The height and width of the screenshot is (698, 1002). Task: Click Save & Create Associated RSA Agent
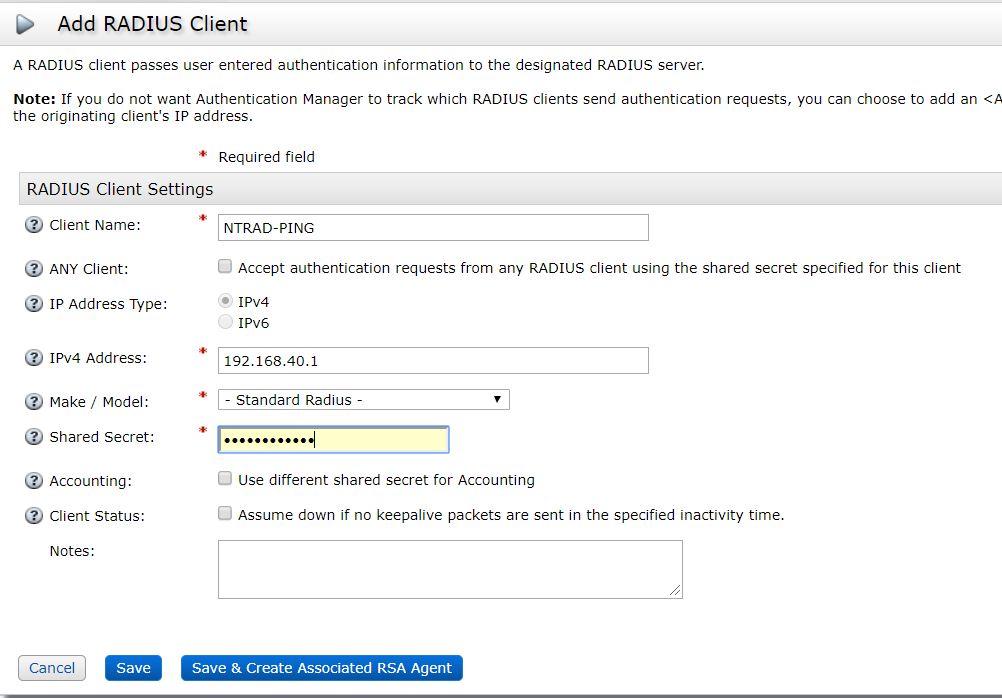[x=321, y=667]
